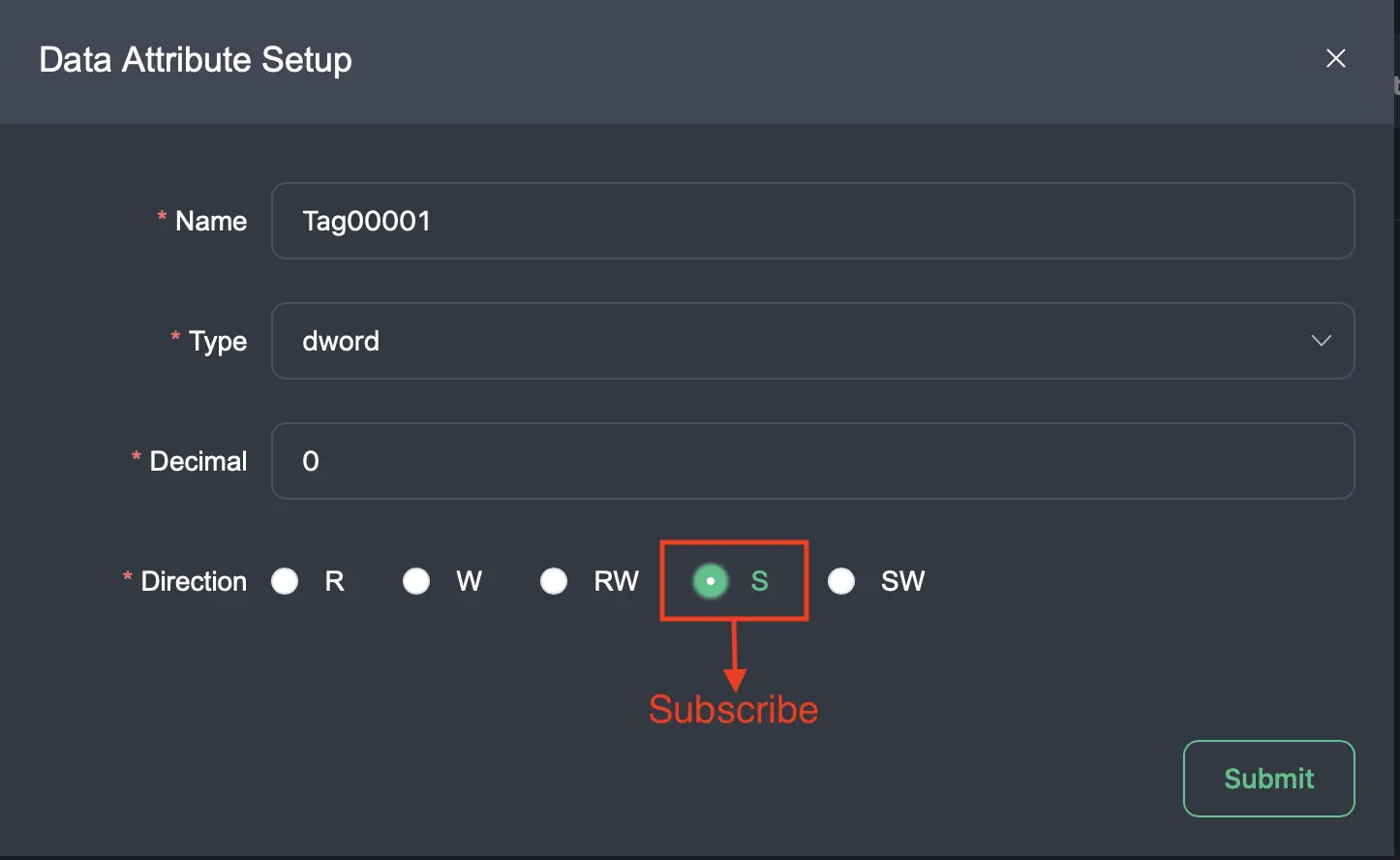Select the R direction radio button
Screen dimensions: 1400x860
(285, 580)
